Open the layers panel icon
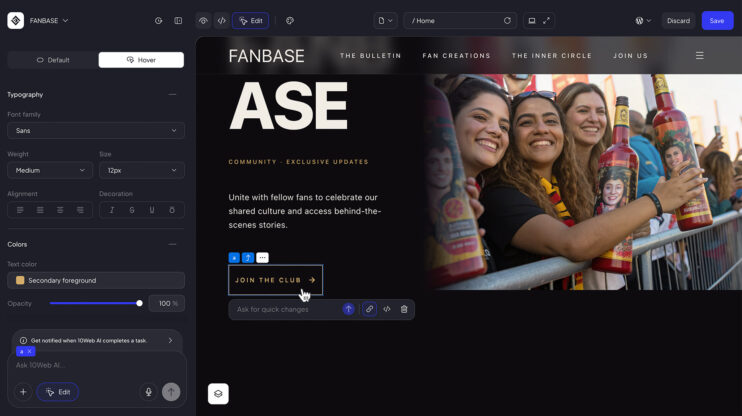 [x=218, y=394]
